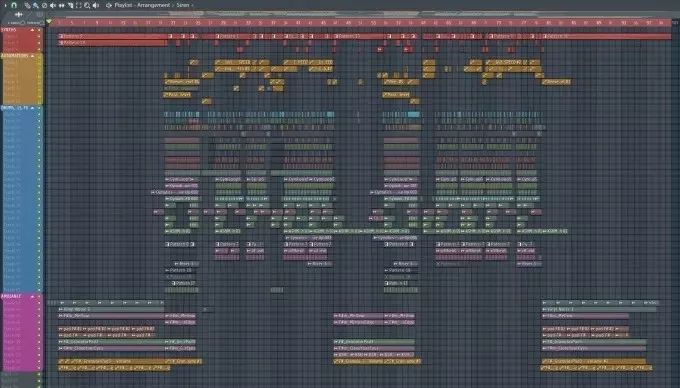Toggle mute dot on the pink ambiance group track
The height and width of the screenshot is (388, 680).
[x=39, y=296]
